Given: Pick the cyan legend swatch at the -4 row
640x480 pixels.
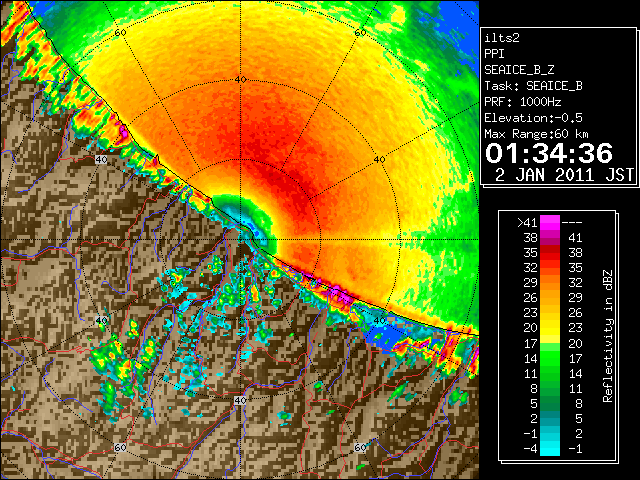Looking at the screenshot, I should point(550,449).
